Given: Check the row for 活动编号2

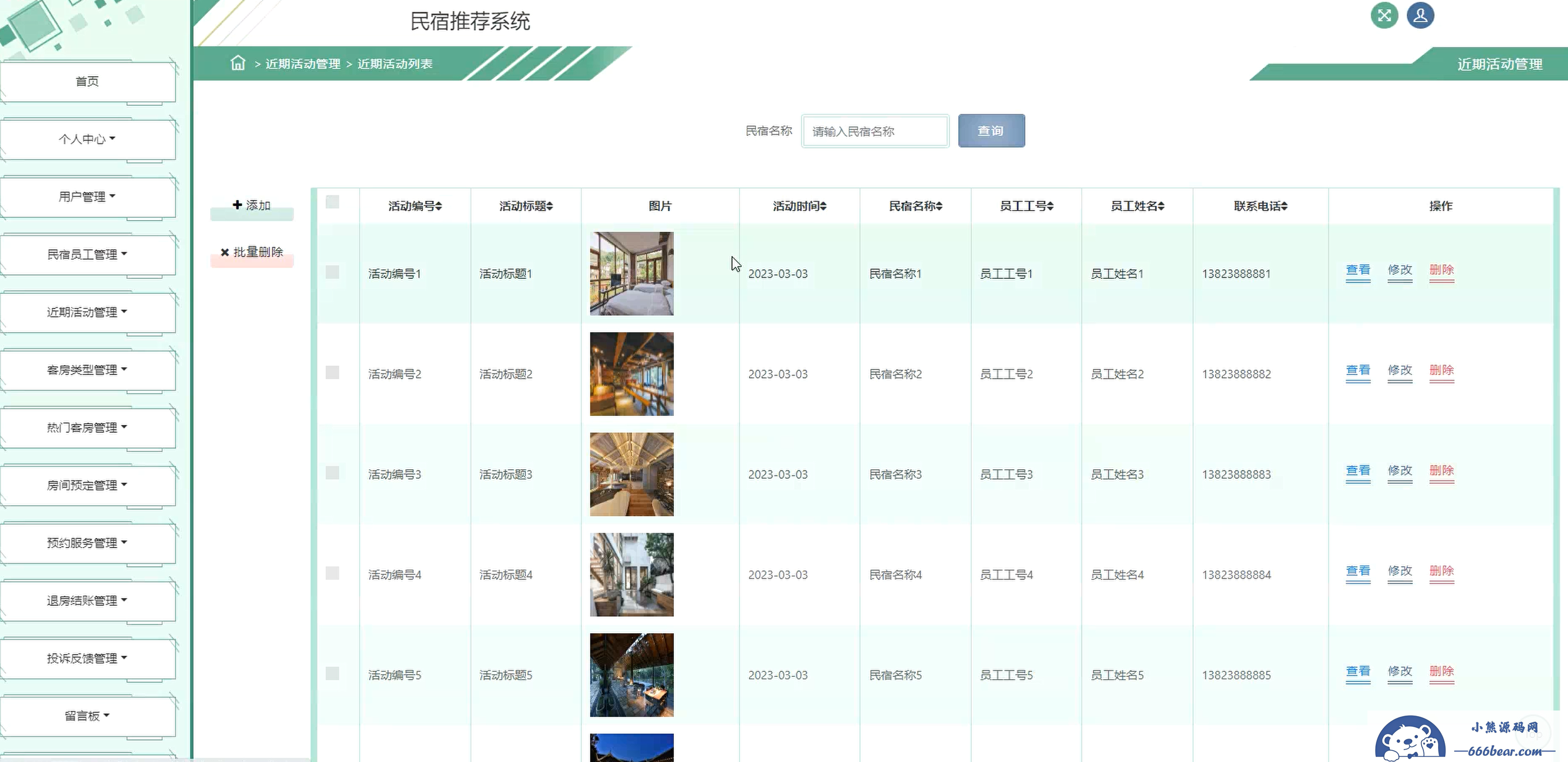Looking at the screenshot, I should [332, 372].
